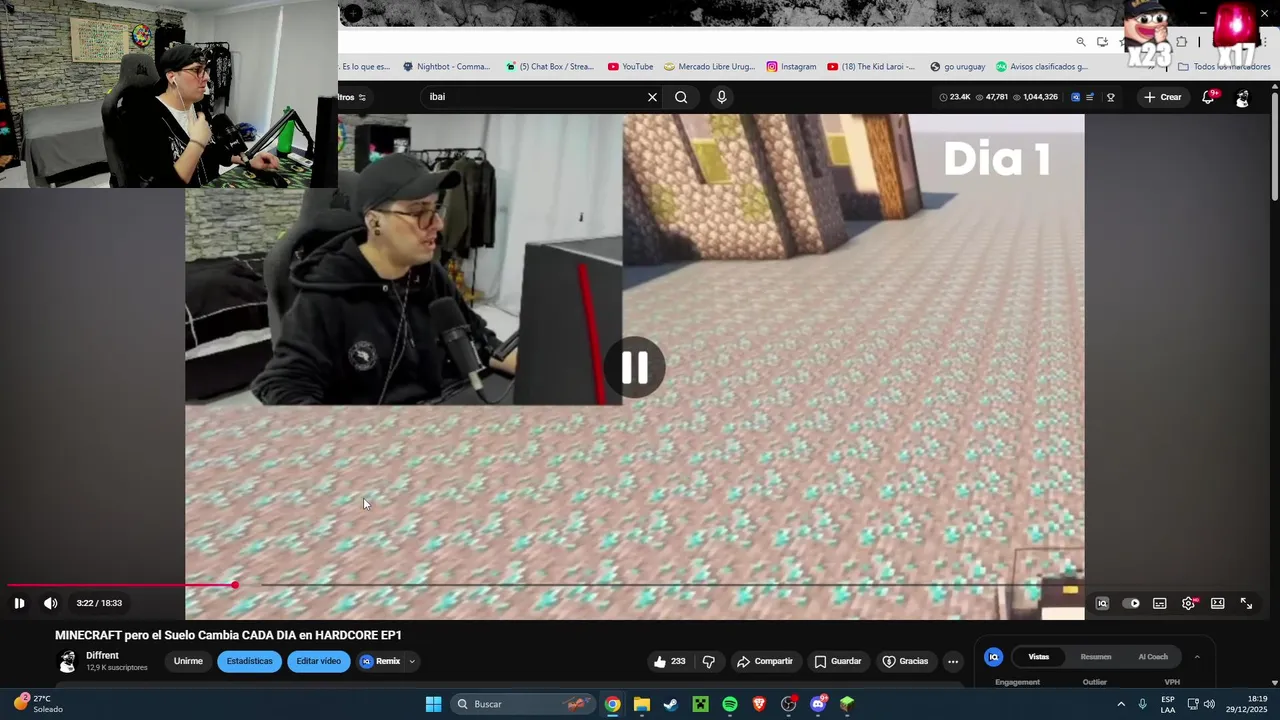1280x720 pixels.
Task: Open Estadísticas for the video
Action: [249, 661]
